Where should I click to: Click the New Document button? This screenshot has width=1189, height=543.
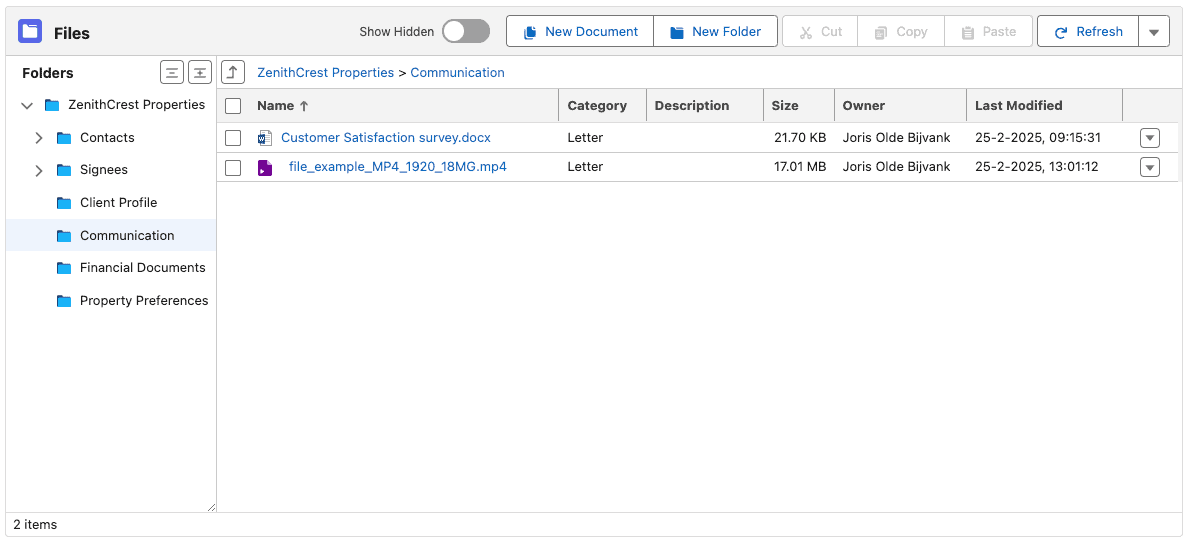click(x=580, y=32)
